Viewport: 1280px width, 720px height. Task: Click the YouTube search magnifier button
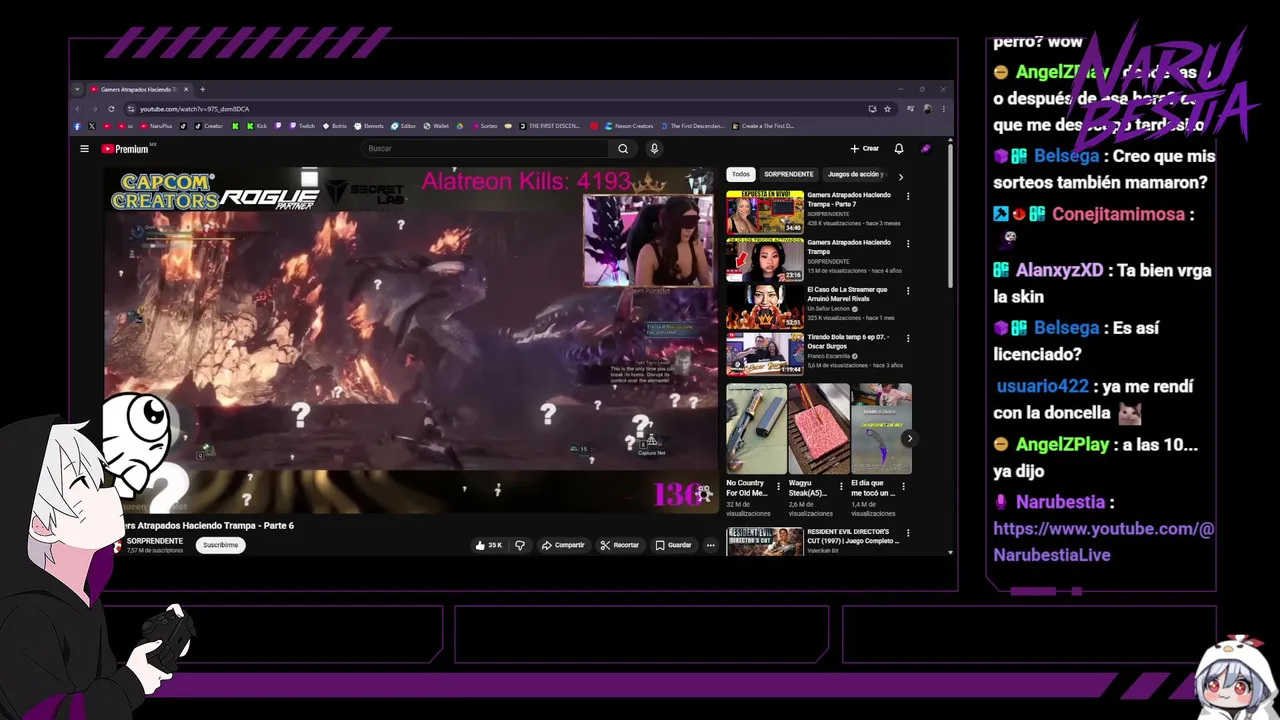click(x=623, y=149)
